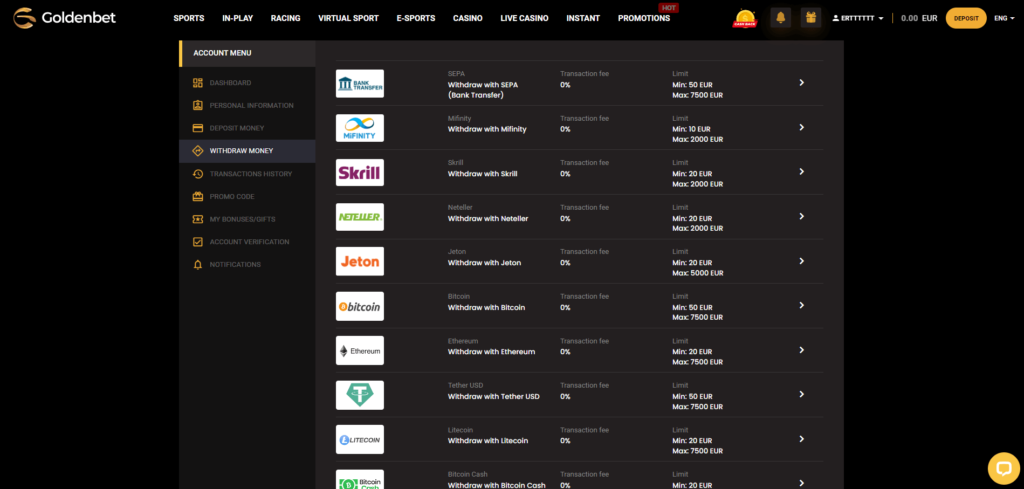Viewport: 1024px width, 489px height.
Task: Expand the Litecoin row chevron
Action: [802, 439]
